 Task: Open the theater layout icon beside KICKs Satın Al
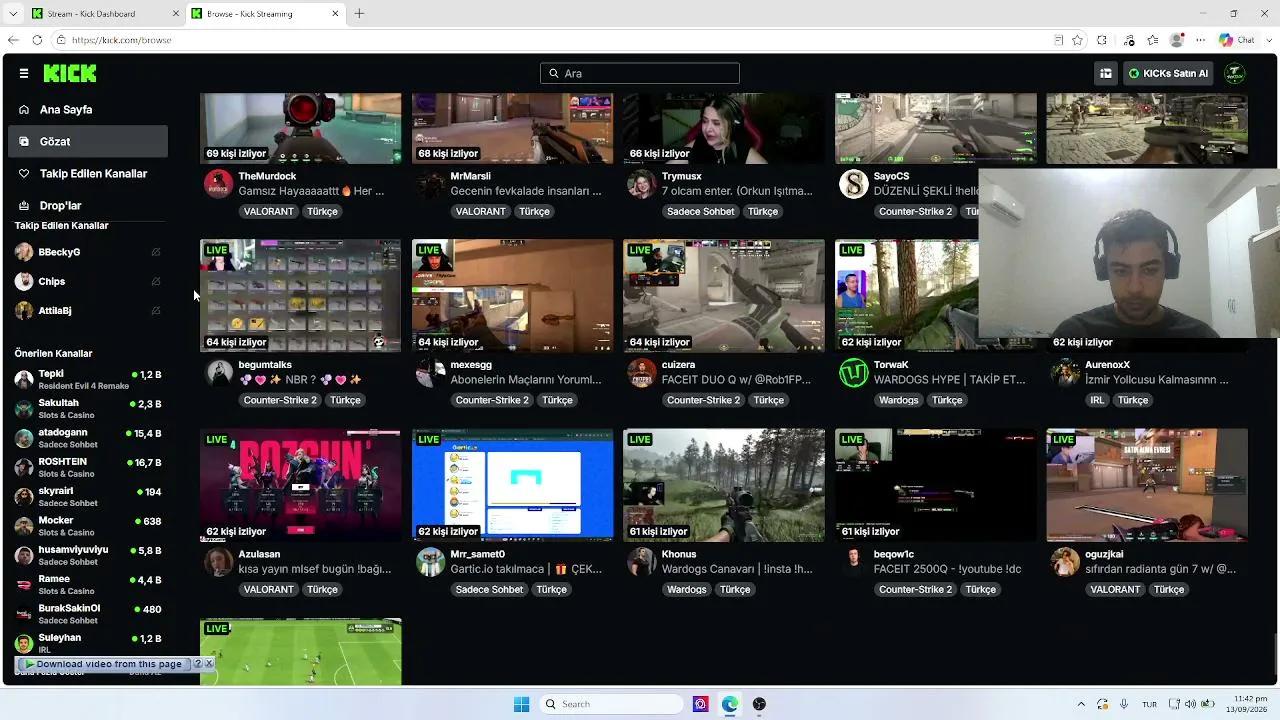(x=1105, y=73)
